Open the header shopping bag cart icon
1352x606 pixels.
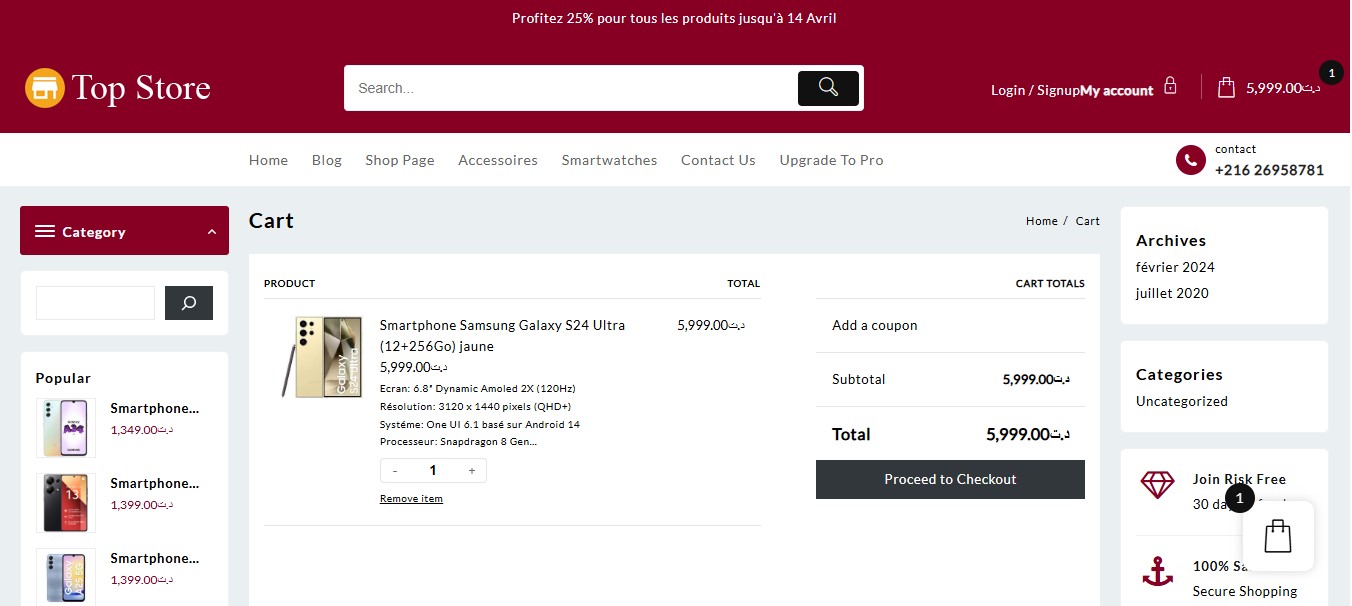[1226, 88]
